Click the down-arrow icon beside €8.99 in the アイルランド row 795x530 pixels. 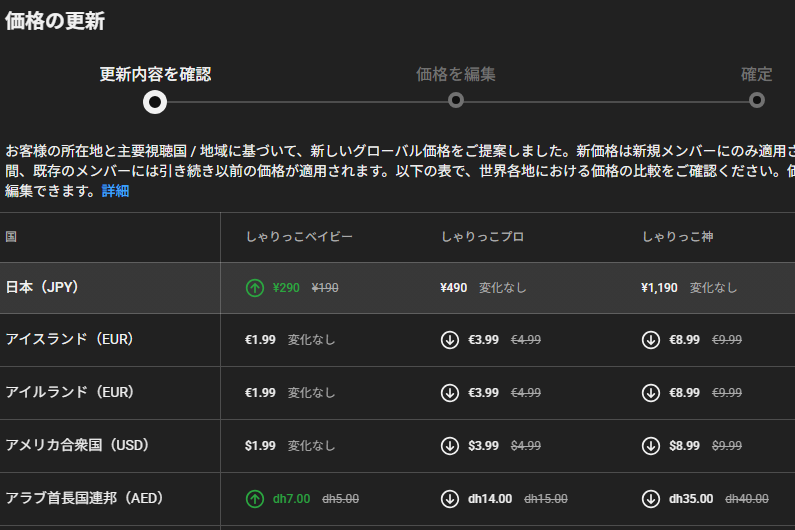(x=651, y=393)
